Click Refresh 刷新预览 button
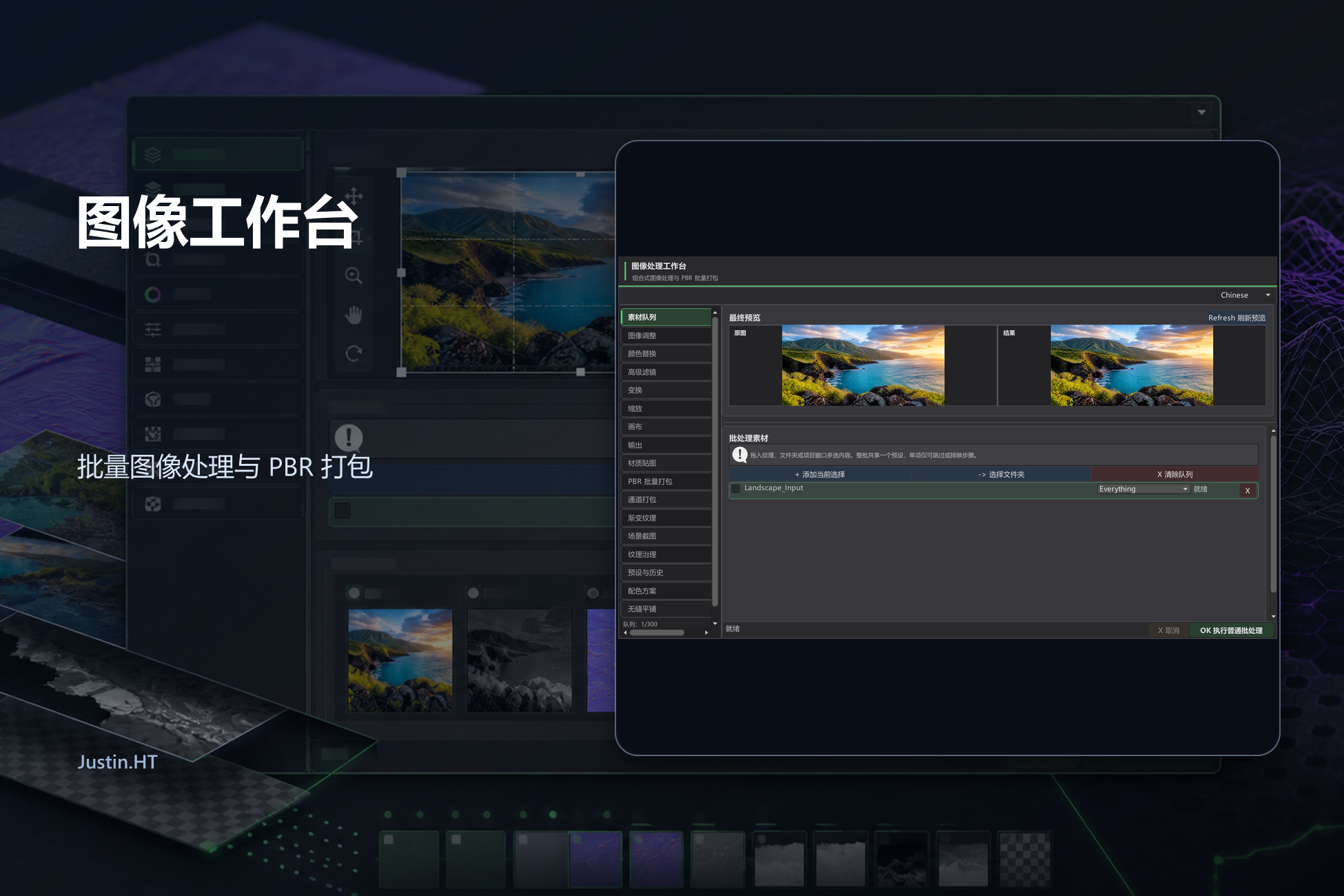This screenshot has width=1344, height=896. click(x=1236, y=318)
